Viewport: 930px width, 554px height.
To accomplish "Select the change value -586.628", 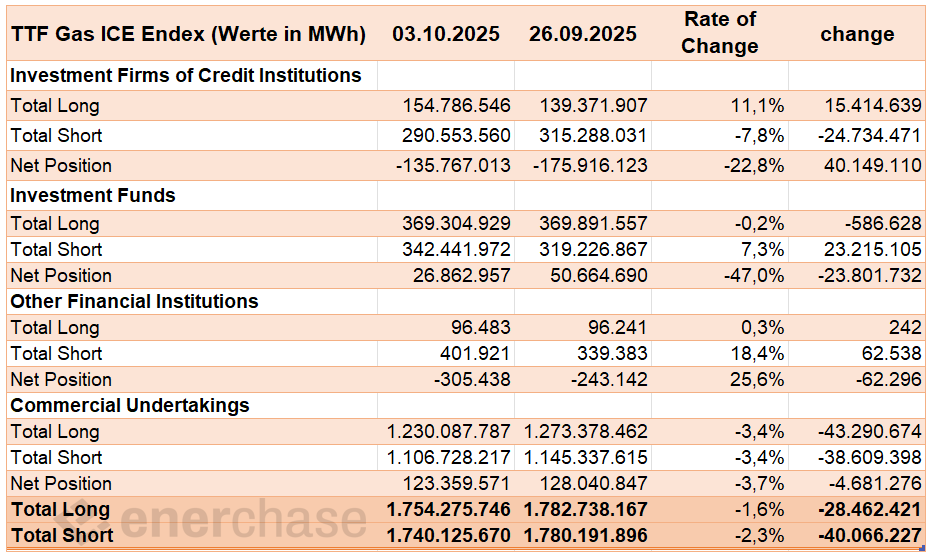I will [884, 224].
